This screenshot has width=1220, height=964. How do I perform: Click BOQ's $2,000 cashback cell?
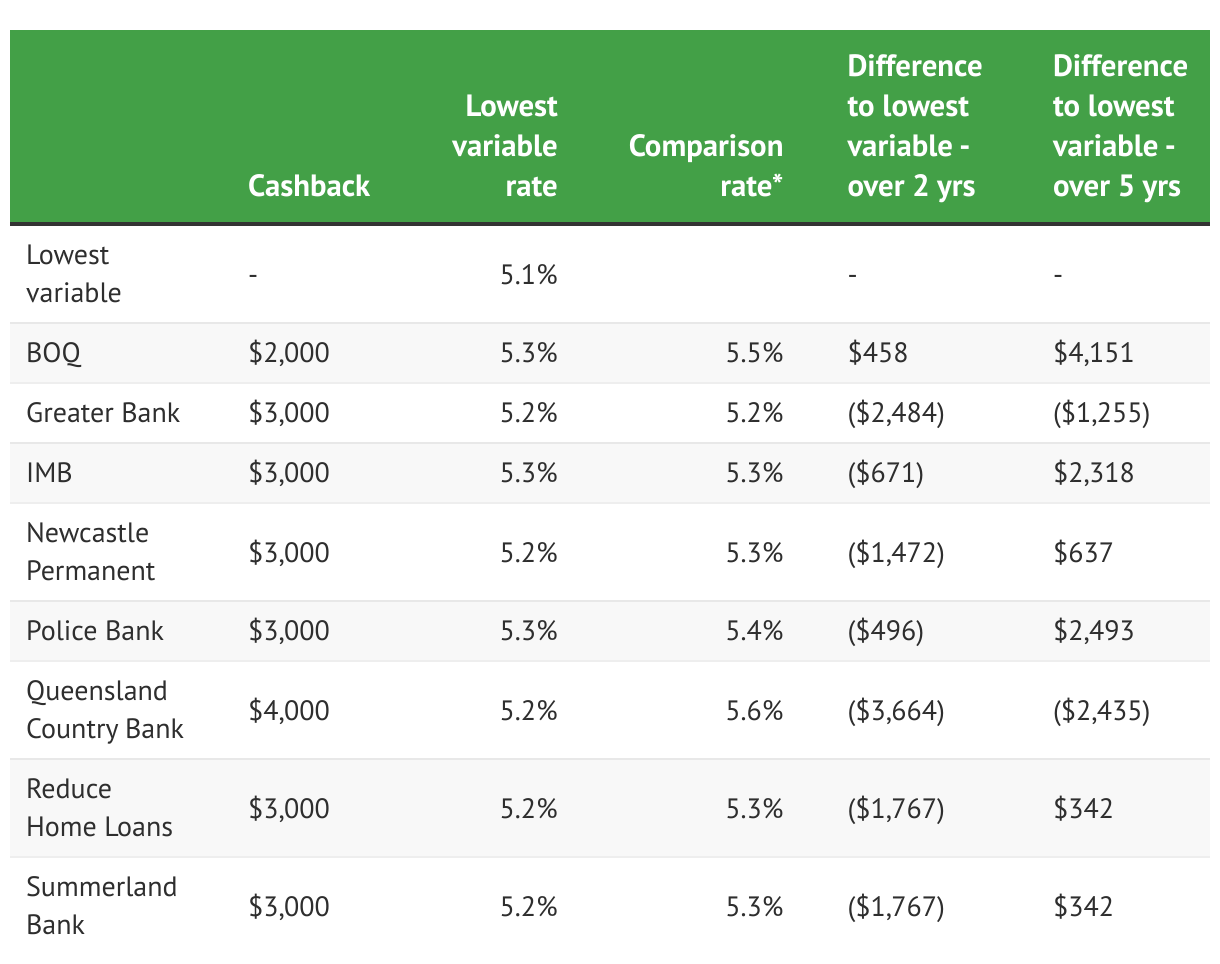pos(289,353)
